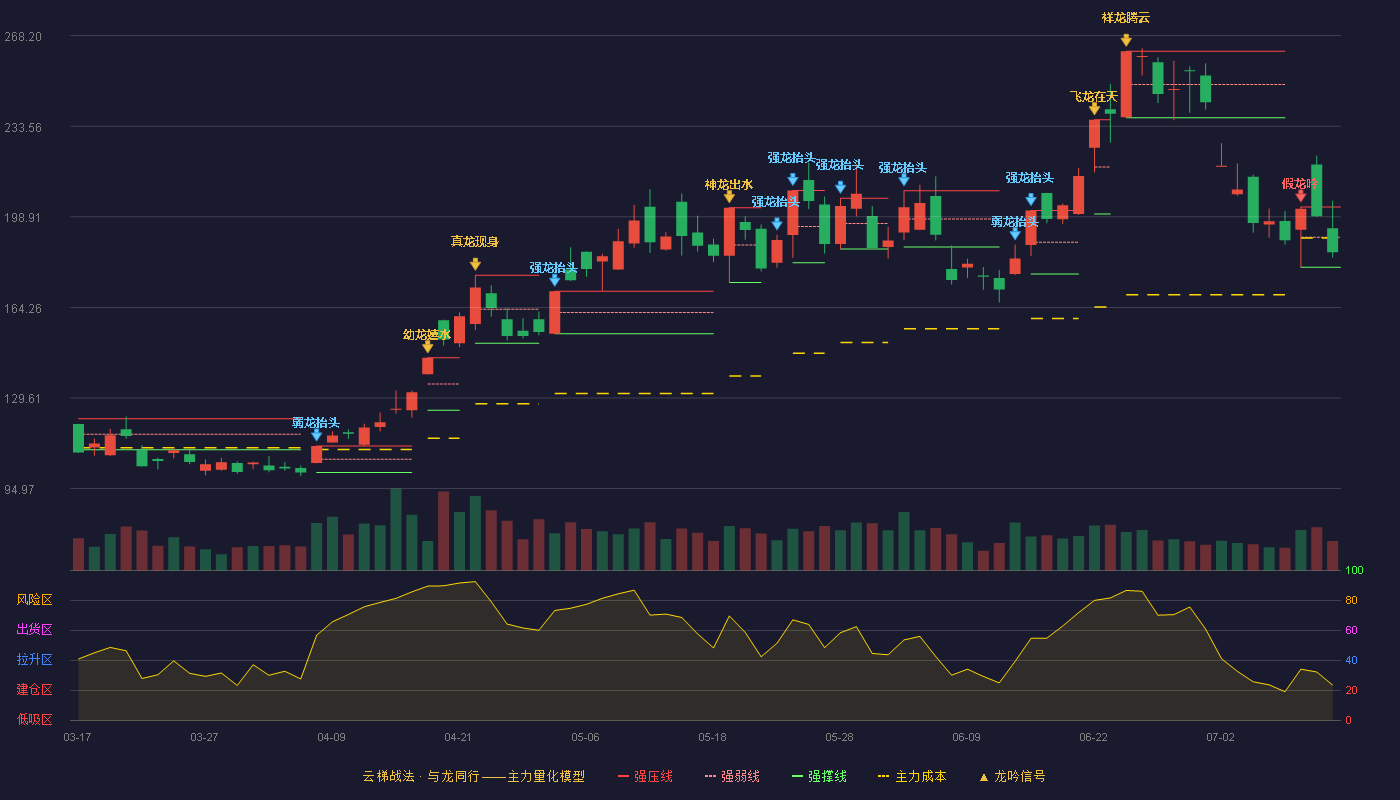Click the 03-17 date label
Image resolution: width=1400 pixels, height=800 pixels.
pos(77,737)
